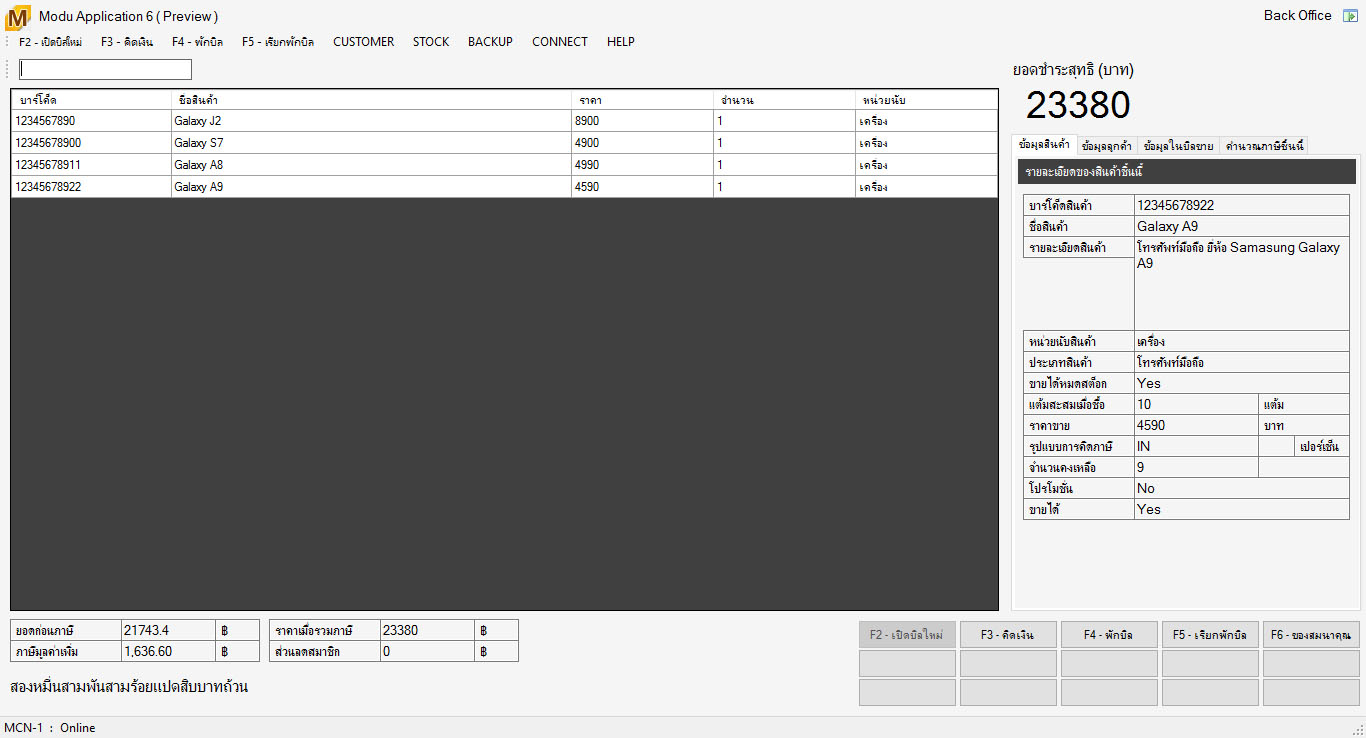Select the Galaxy A8 row name cell

(x=371, y=165)
